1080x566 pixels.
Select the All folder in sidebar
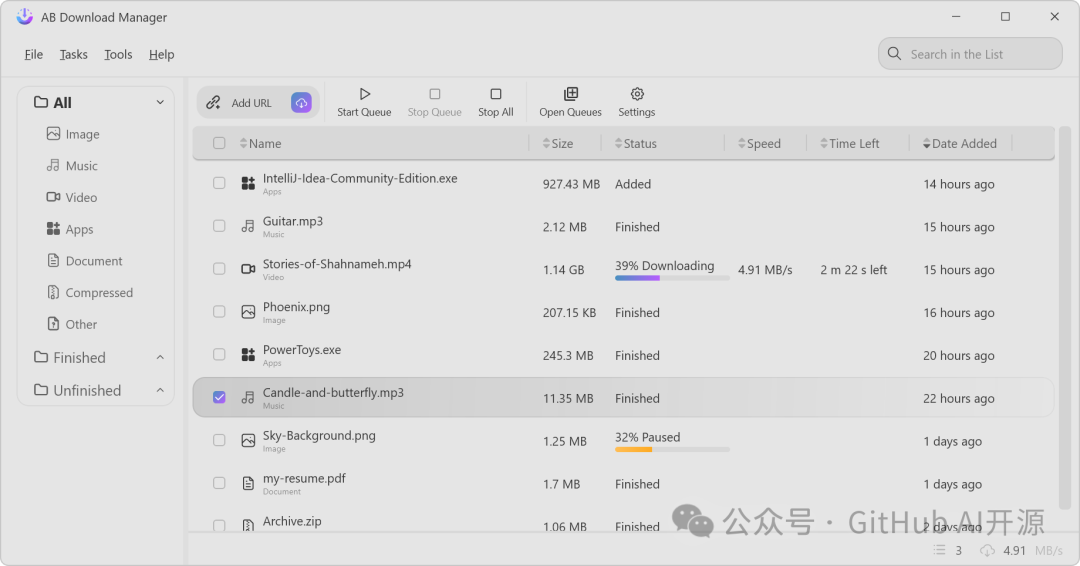click(x=53, y=103)
